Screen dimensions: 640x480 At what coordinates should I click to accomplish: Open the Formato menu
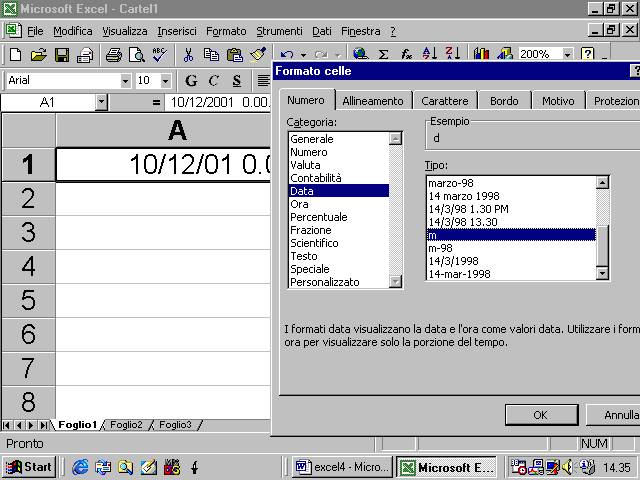(226, 31)
